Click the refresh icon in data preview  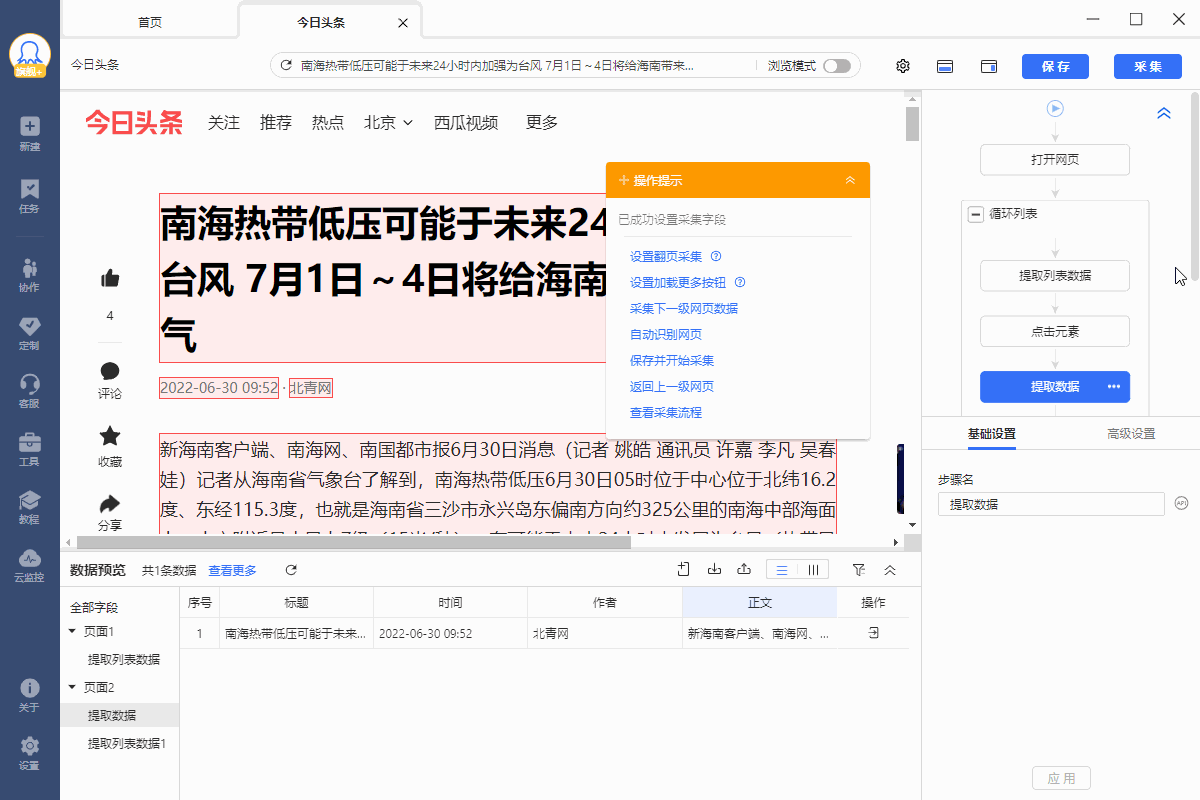tap(291, 570)
